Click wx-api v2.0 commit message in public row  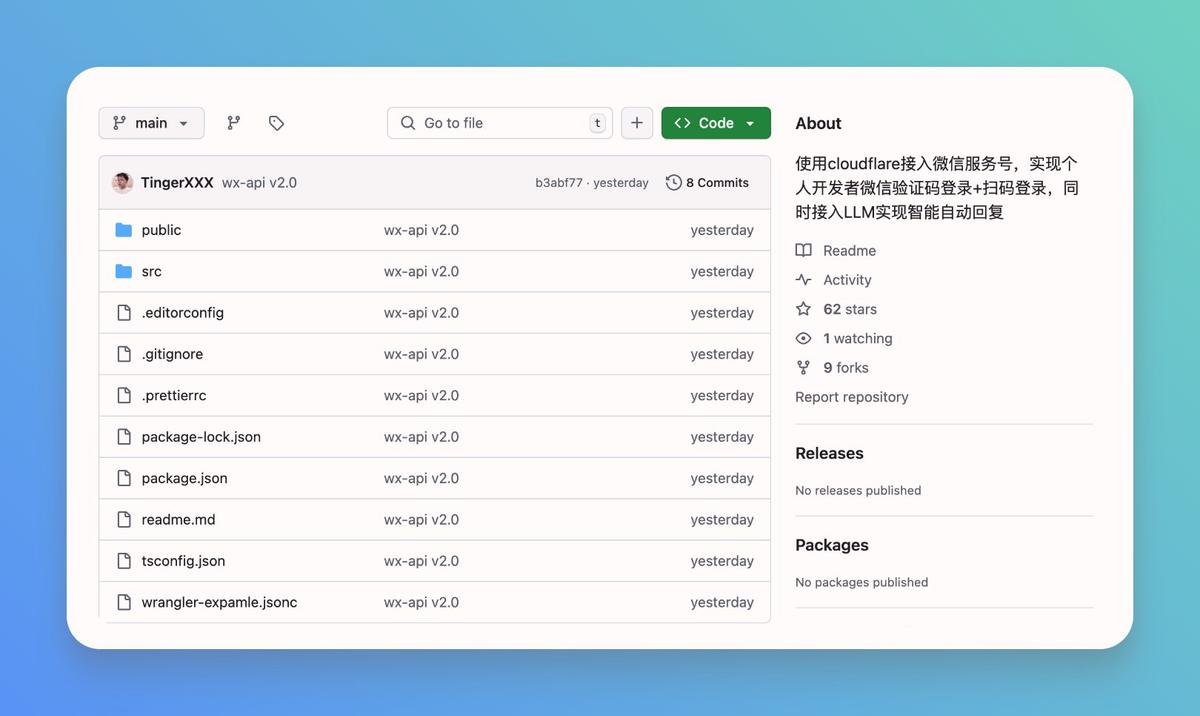click(x=421, y=230)
